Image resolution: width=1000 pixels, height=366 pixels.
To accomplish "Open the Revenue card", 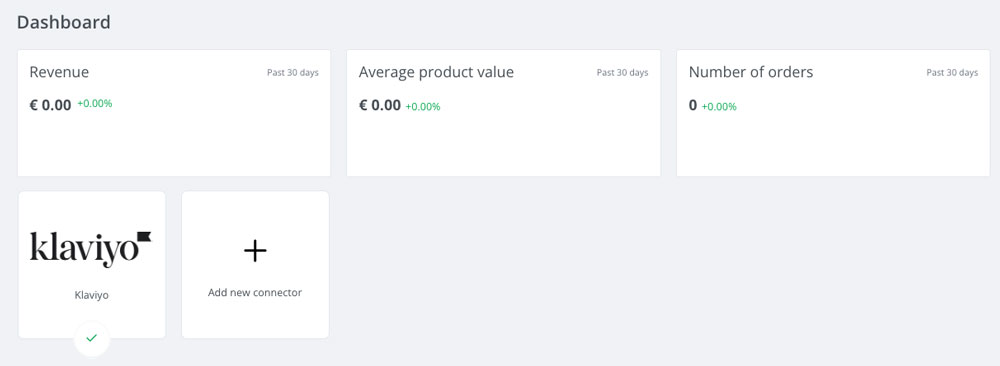I will pyautogui.click(x=174, y=113).
